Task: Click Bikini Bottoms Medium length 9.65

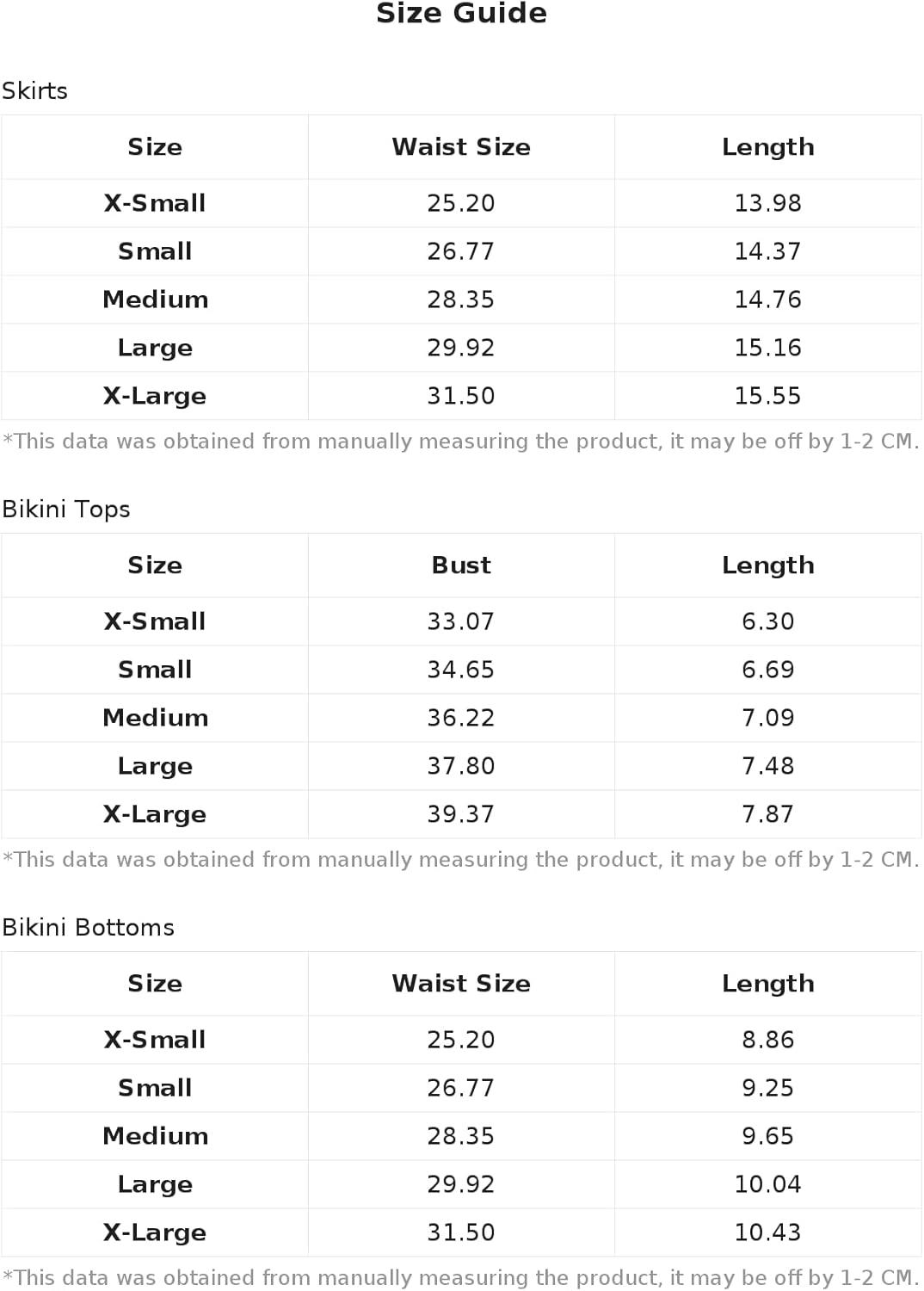Action: click(x=768, y=1136)
